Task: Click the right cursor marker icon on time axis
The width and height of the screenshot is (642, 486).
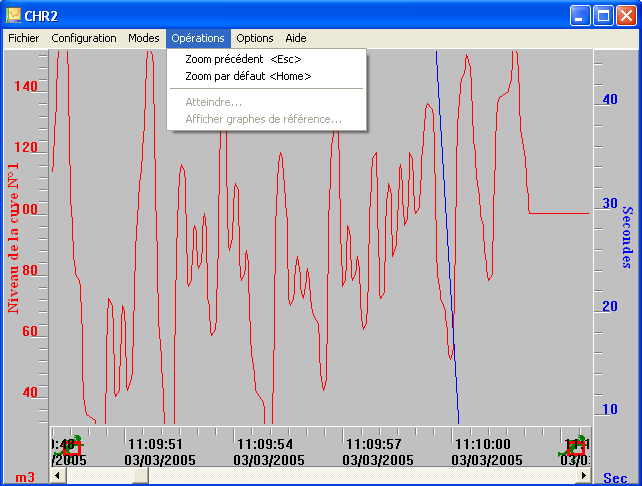Action: (x=574, y=446)
